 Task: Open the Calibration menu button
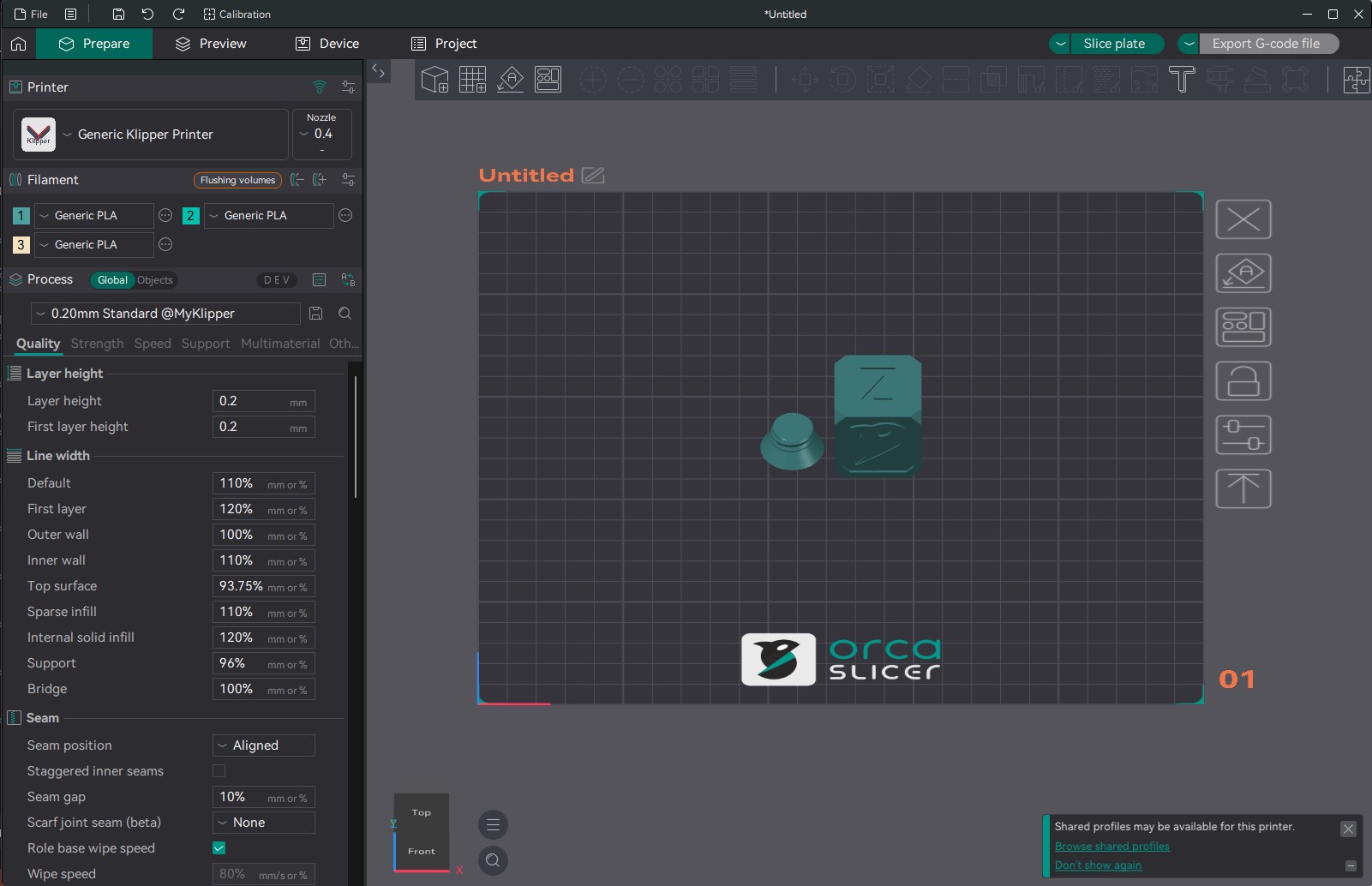(237, 15)
